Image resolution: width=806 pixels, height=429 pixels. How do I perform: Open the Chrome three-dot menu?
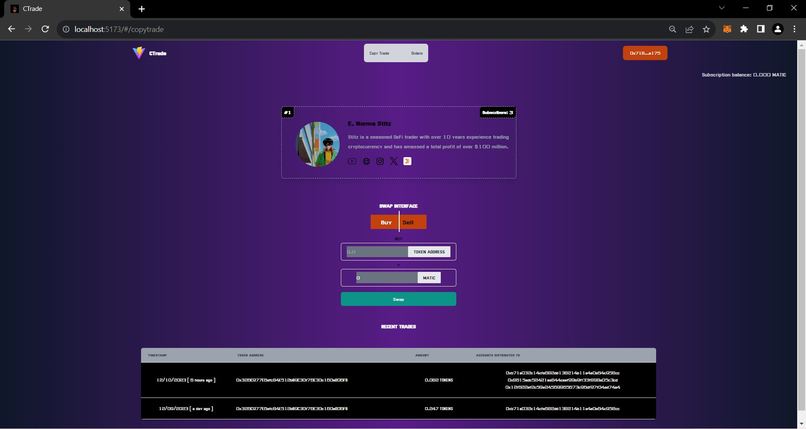794,29
